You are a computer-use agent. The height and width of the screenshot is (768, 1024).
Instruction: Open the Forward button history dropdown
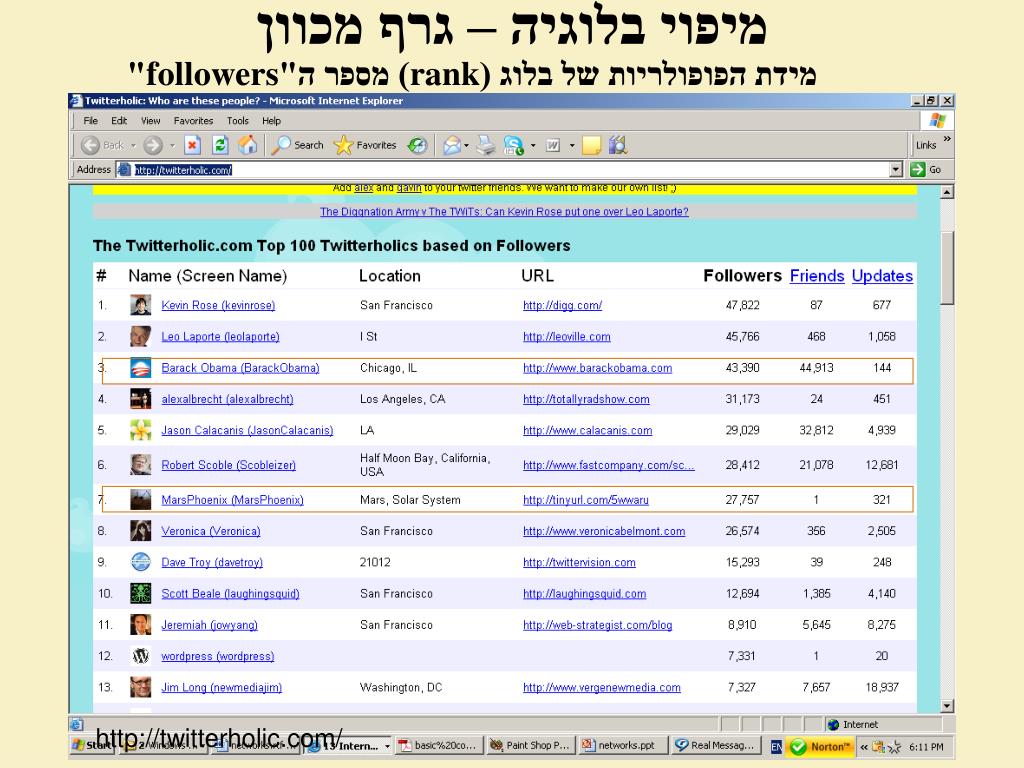click(x=172, y=146)
